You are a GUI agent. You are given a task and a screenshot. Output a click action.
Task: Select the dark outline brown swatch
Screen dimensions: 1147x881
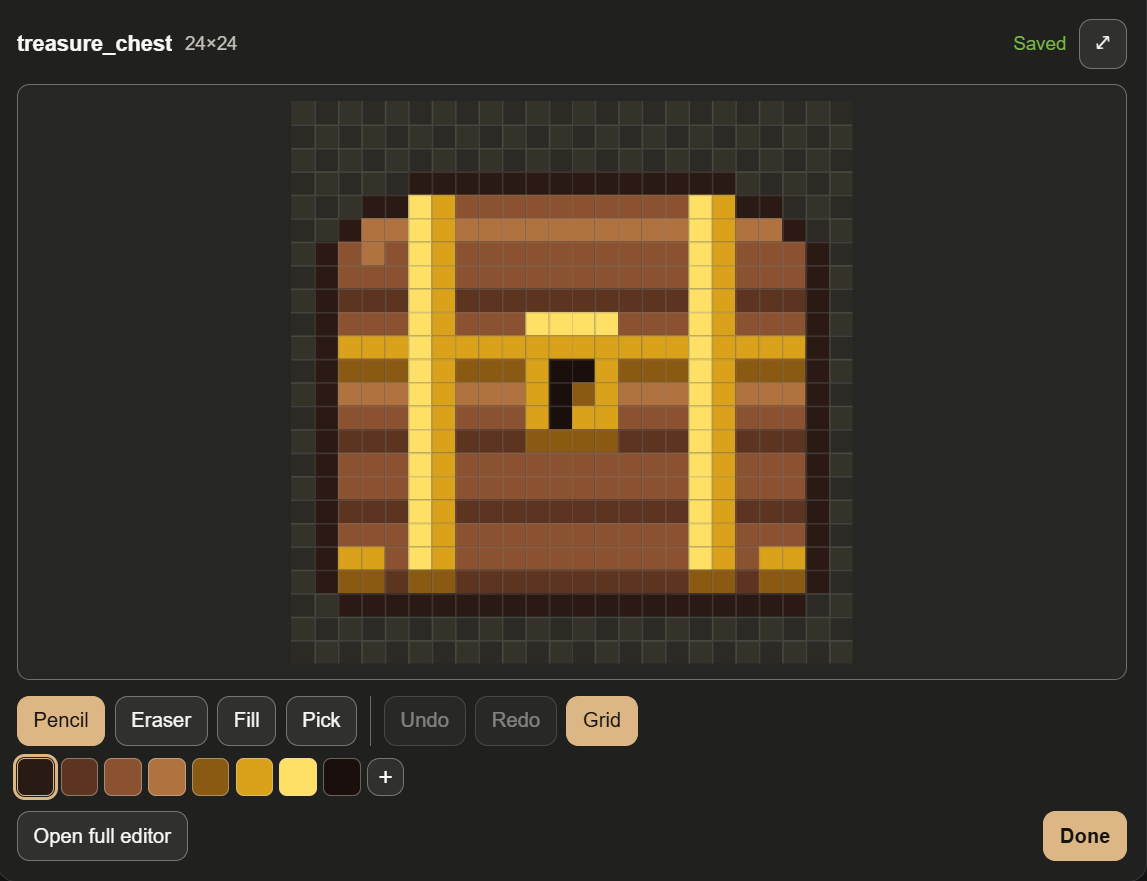(x=36, y=777)
